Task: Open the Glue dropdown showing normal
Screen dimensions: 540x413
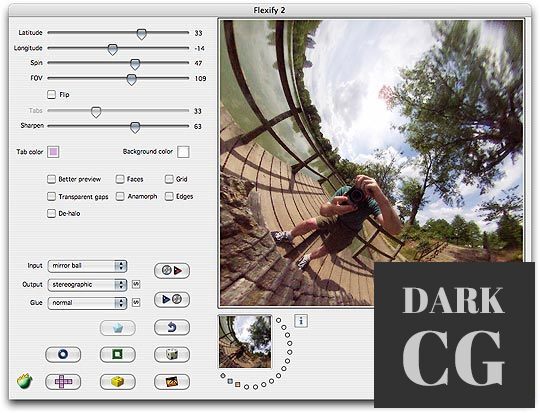Action: click(x=87, y=303)
